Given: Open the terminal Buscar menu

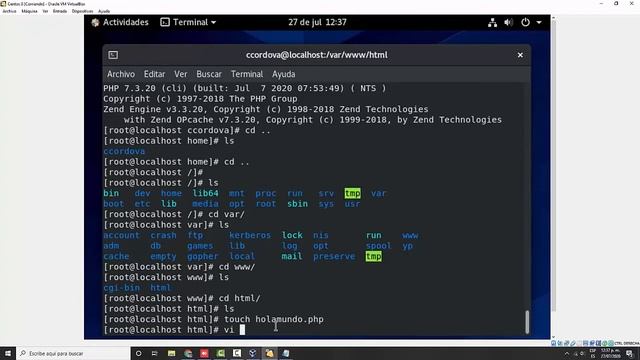Looking at the screenshot, I should pos(209,74).
